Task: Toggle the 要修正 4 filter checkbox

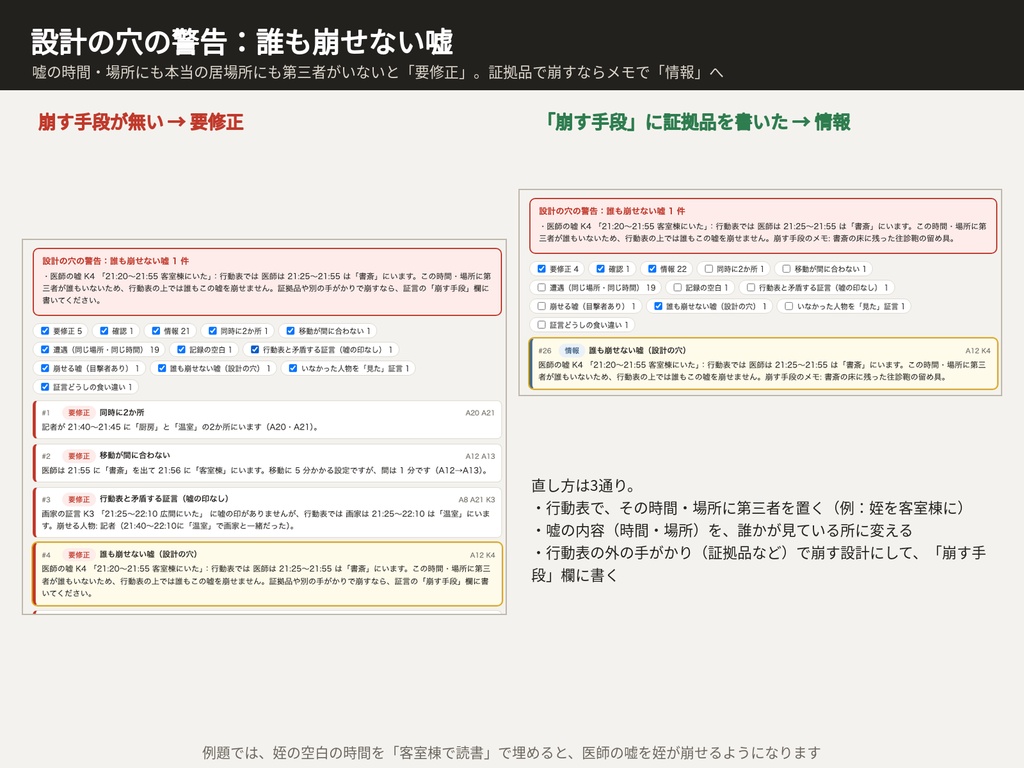Action: pyautogui.click(x=541, y=268)
